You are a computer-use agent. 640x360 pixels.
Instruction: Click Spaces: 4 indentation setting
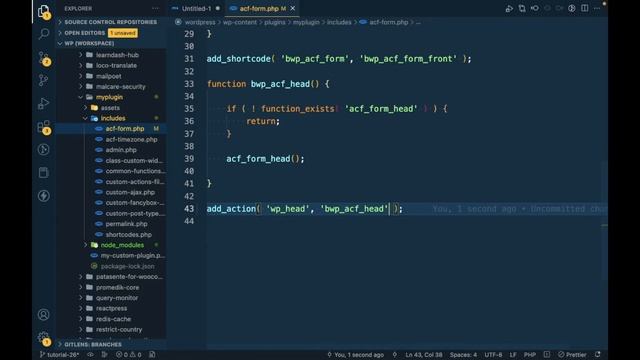[x=463, y=354]
